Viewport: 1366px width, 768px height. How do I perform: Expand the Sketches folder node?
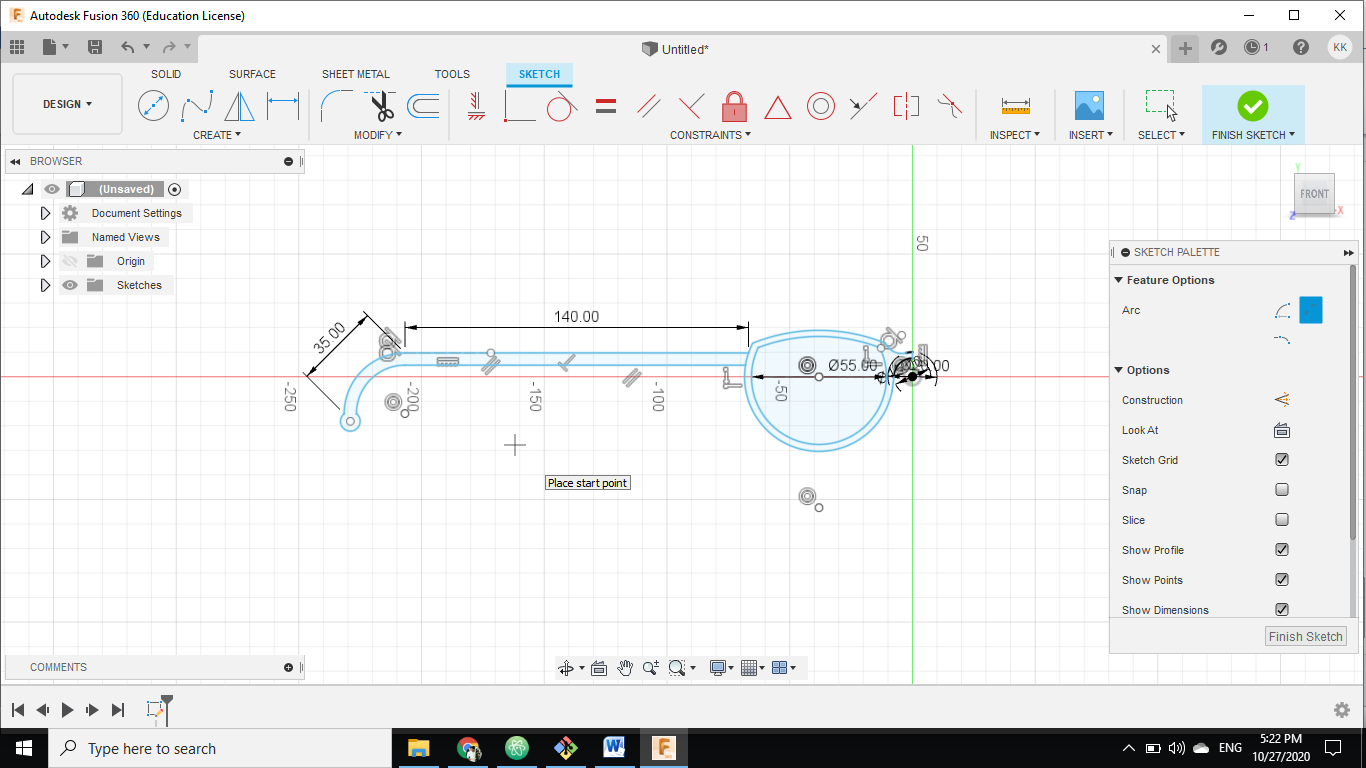click(45, 285)
